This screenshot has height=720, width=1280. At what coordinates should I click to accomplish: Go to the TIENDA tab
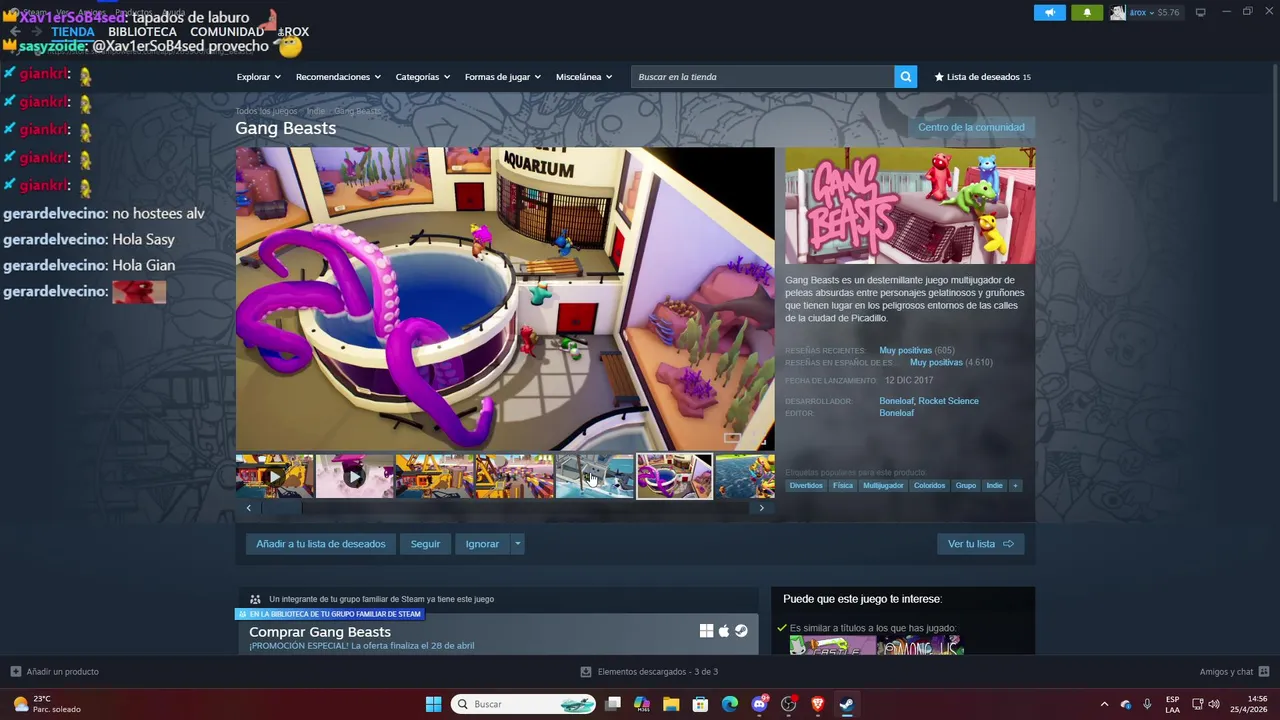(73, 32)
